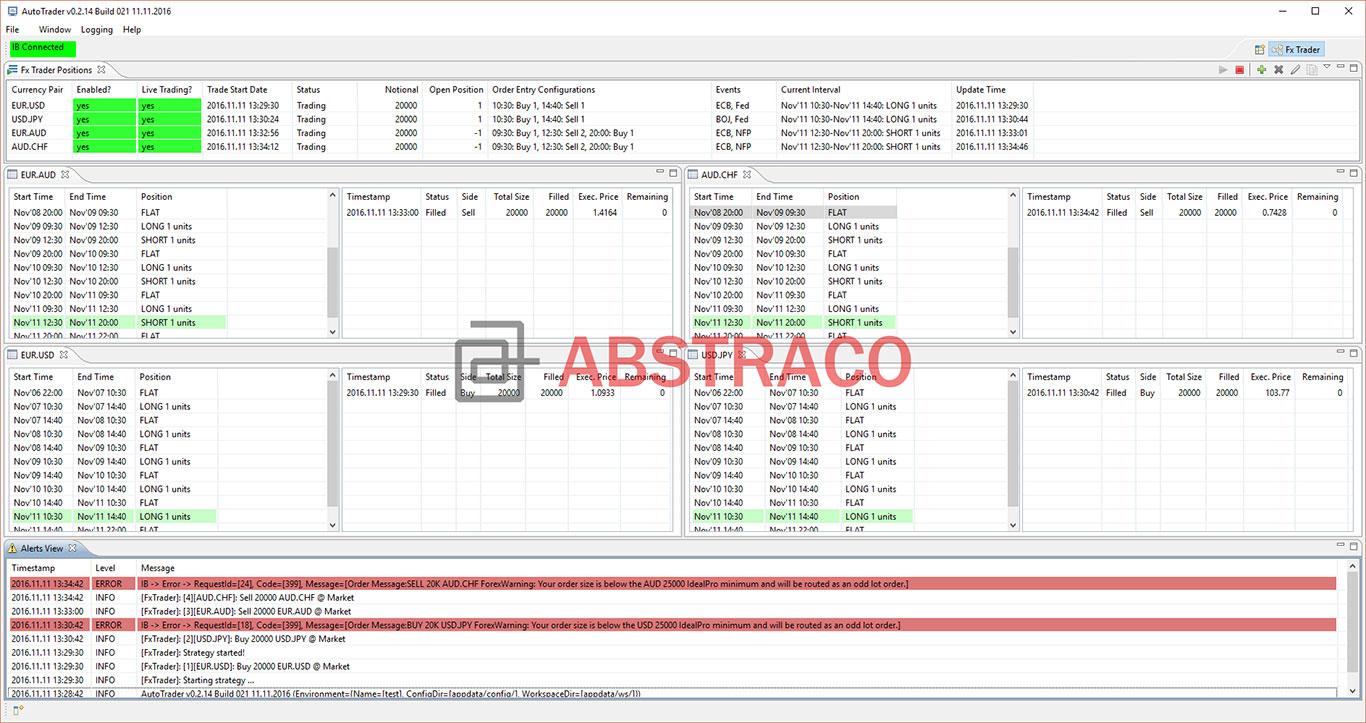This screenshot has width=1366, height=723.
Task: Maximize the EUR.AUD panel with its maximize icon
Action: tap(673, 172)
